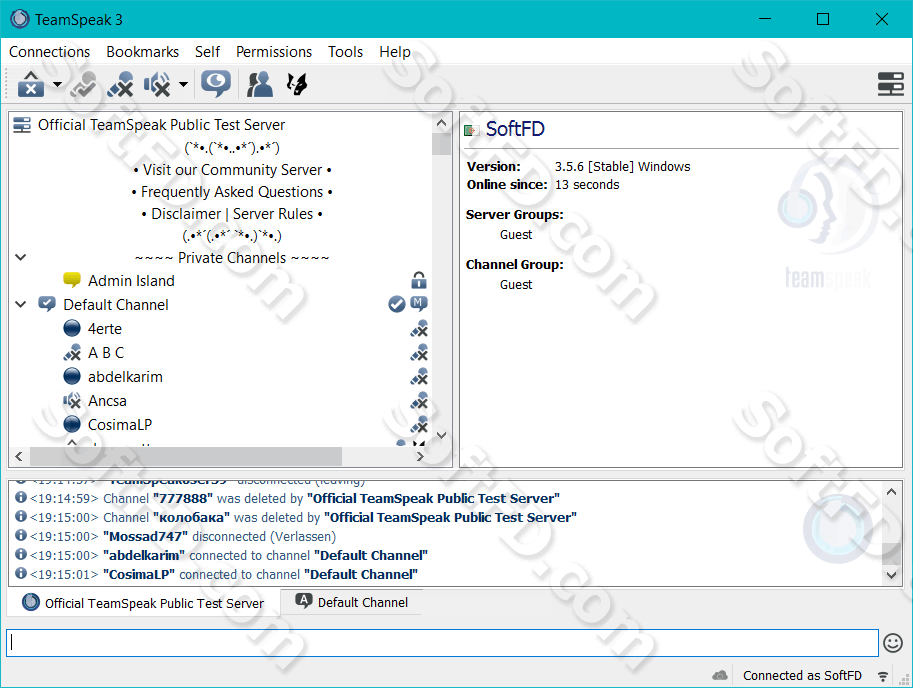The height and width of the screenshot is (688, 913).
Task: Select user Ancsa in the tree
Action: [x=107, y=401]
